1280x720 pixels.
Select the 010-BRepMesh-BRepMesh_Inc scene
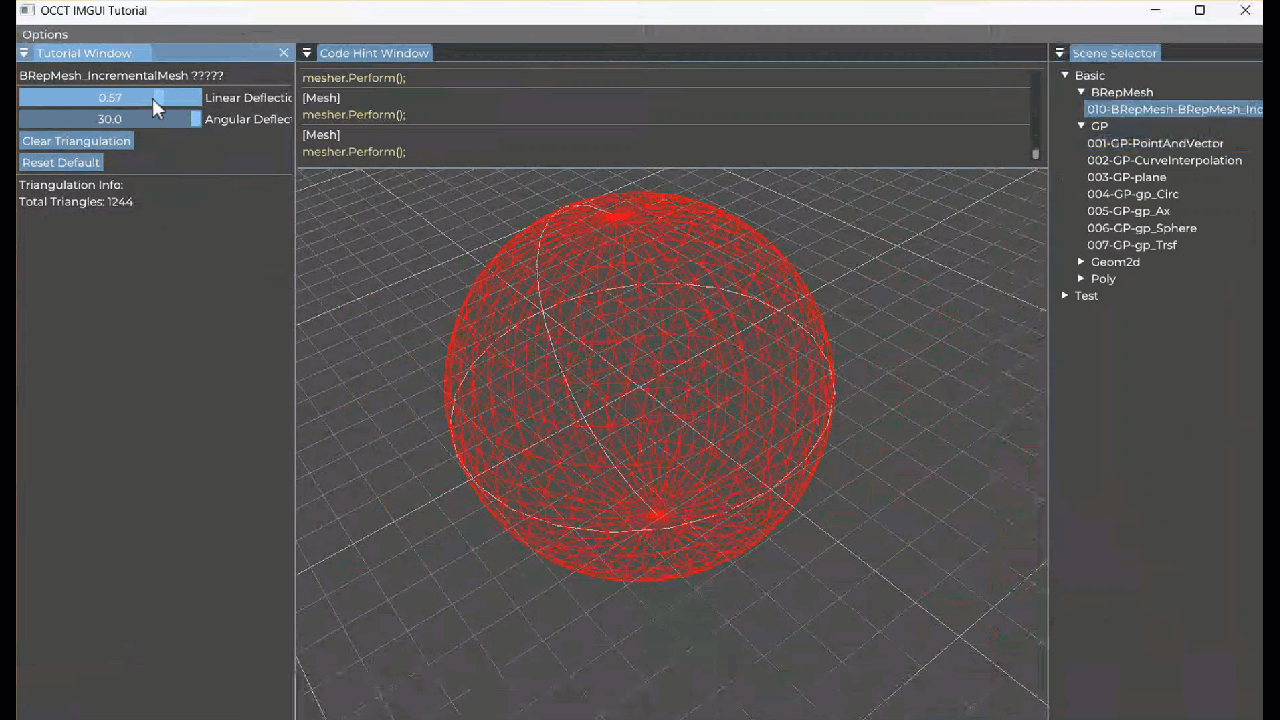[x=1174, y=109]
